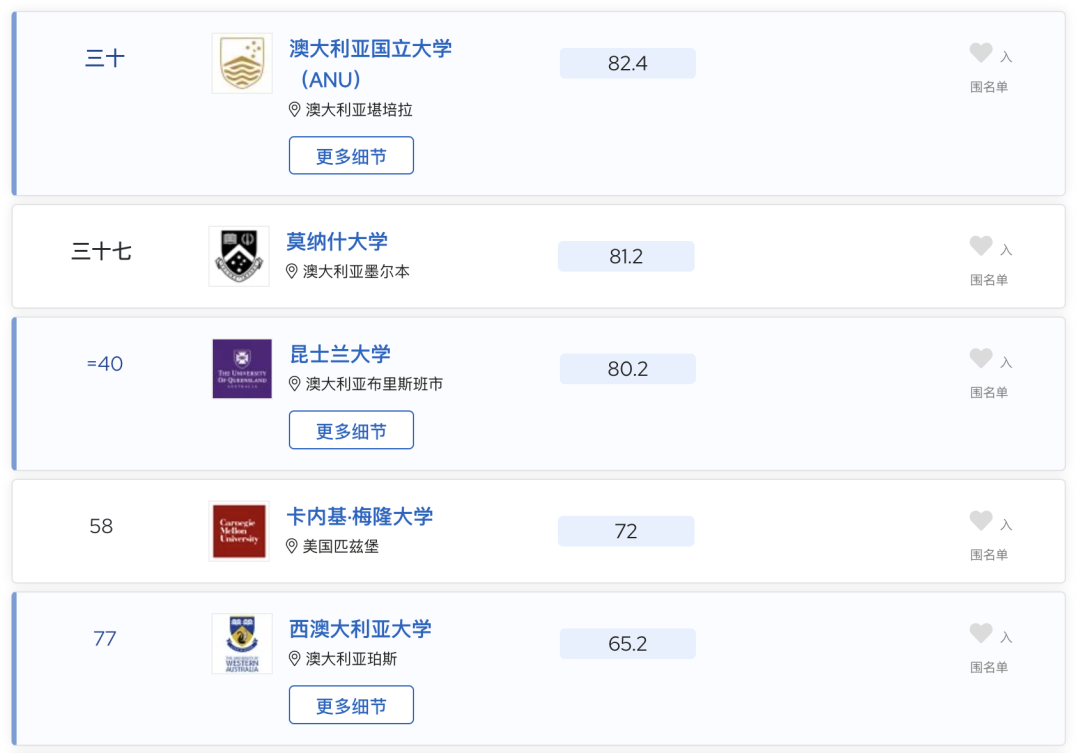Open the 卡内基·梅隆大学 link
1080x753 pixels.
click(360, 516)
